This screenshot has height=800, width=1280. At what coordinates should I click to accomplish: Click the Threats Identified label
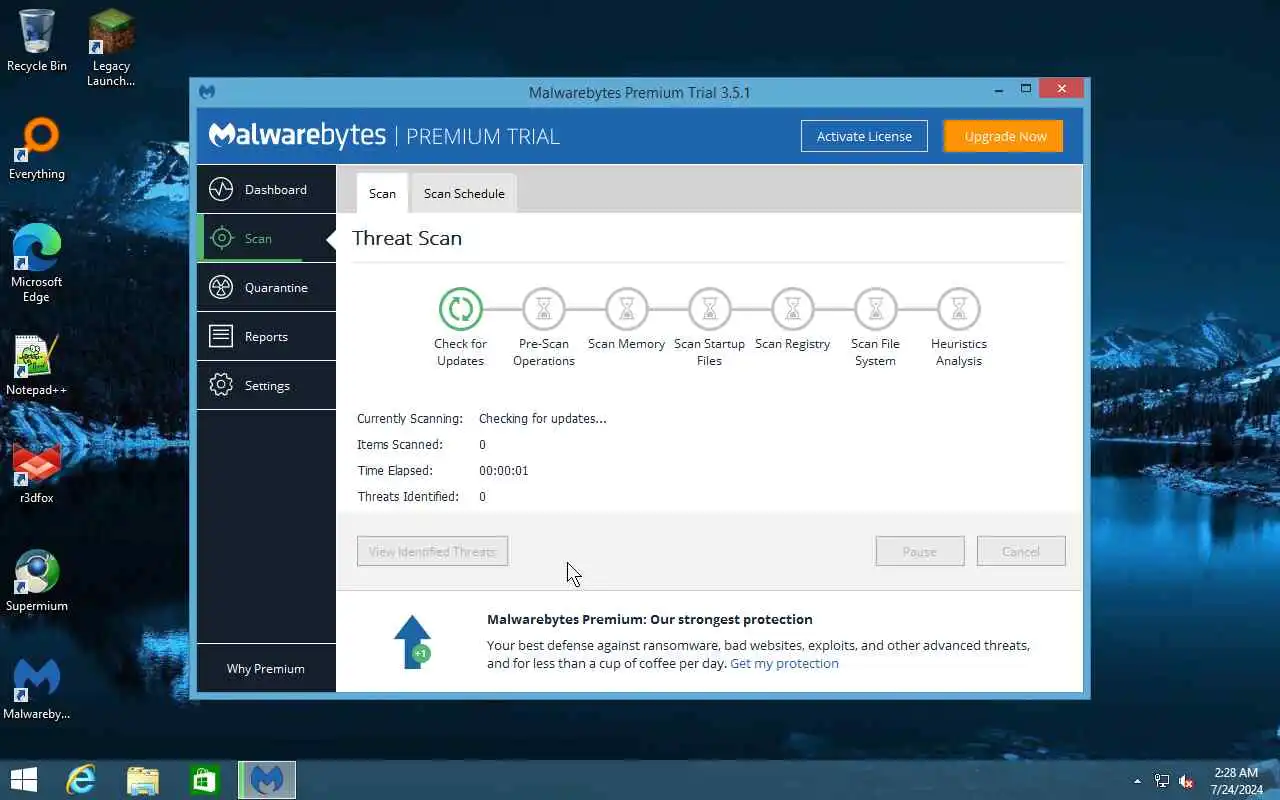[x=408, y=497]
